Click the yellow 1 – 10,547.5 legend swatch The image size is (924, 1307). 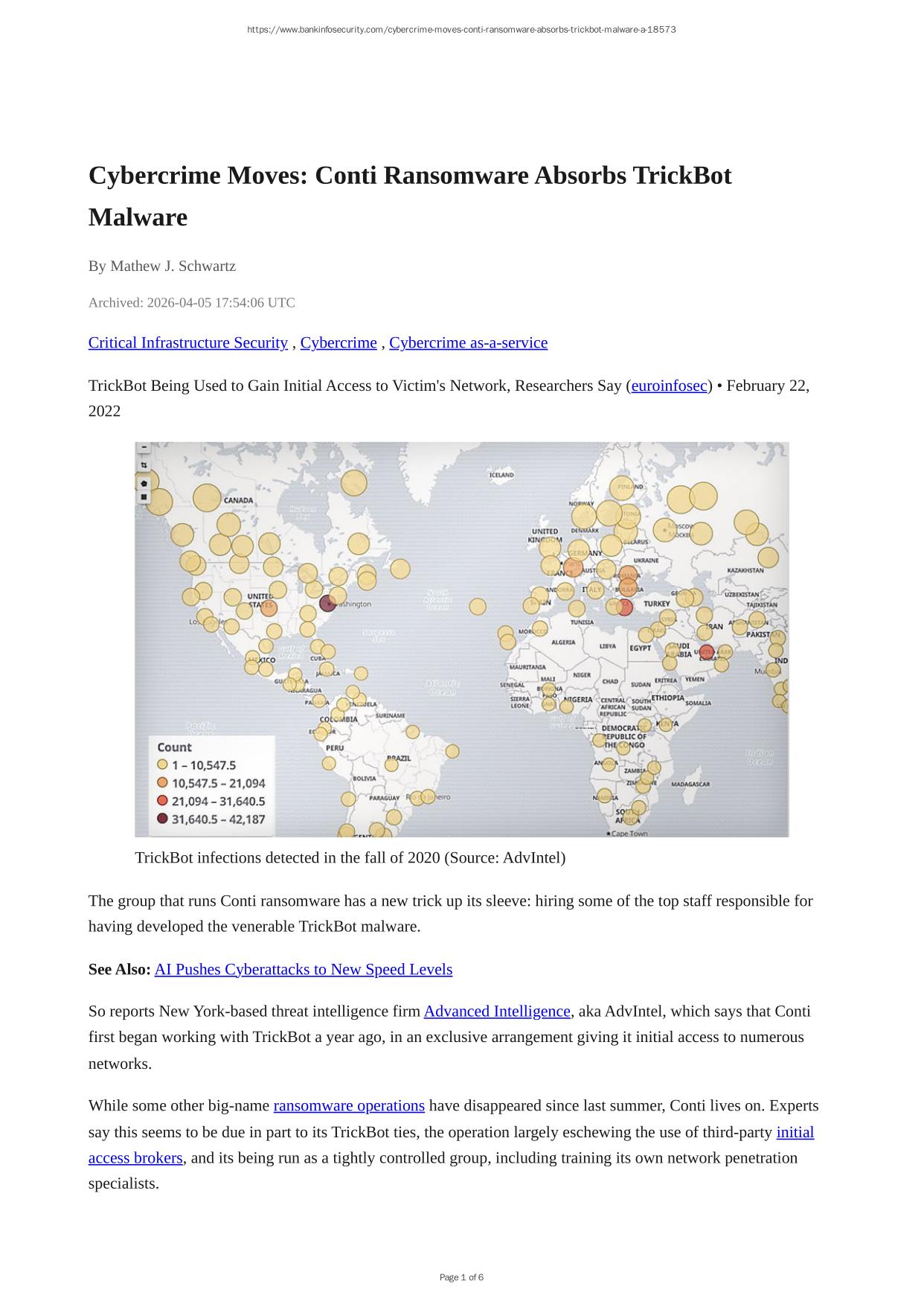tap(162, 764)
